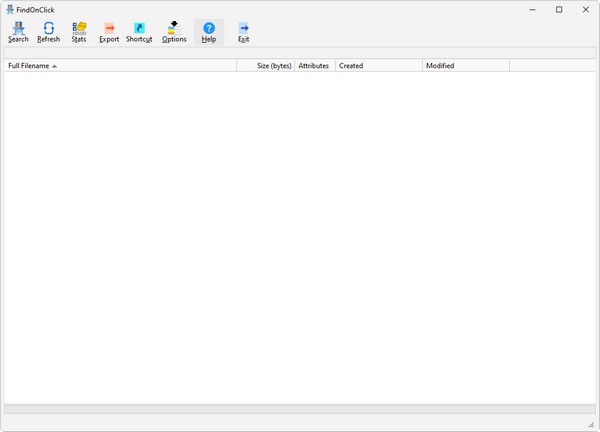This screenshot has height=432, width=600.
Task: Minimize the FindOnClick window
Action: click(531, 9)
